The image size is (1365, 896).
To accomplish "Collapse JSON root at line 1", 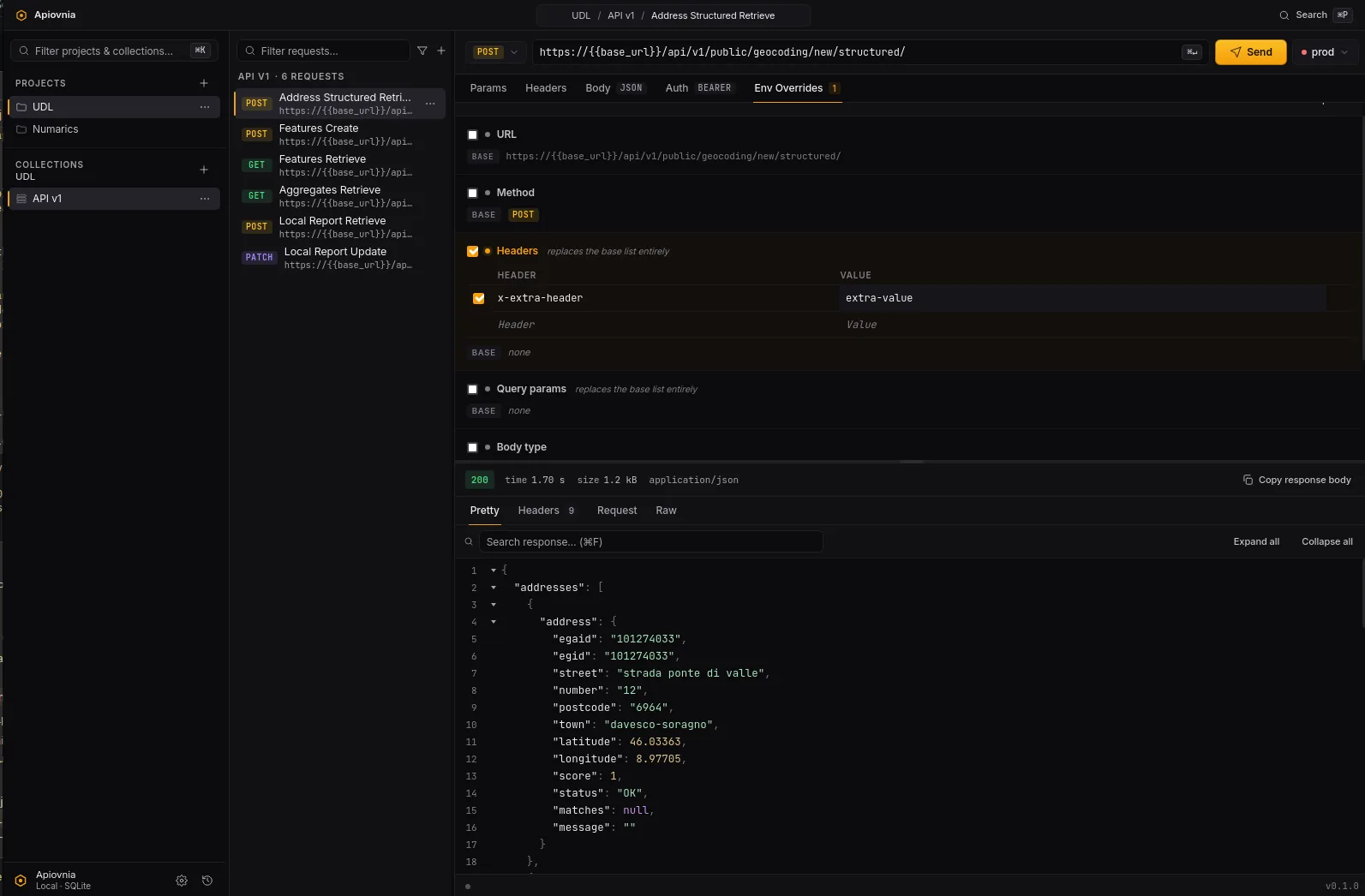I will tap(494, 570).
